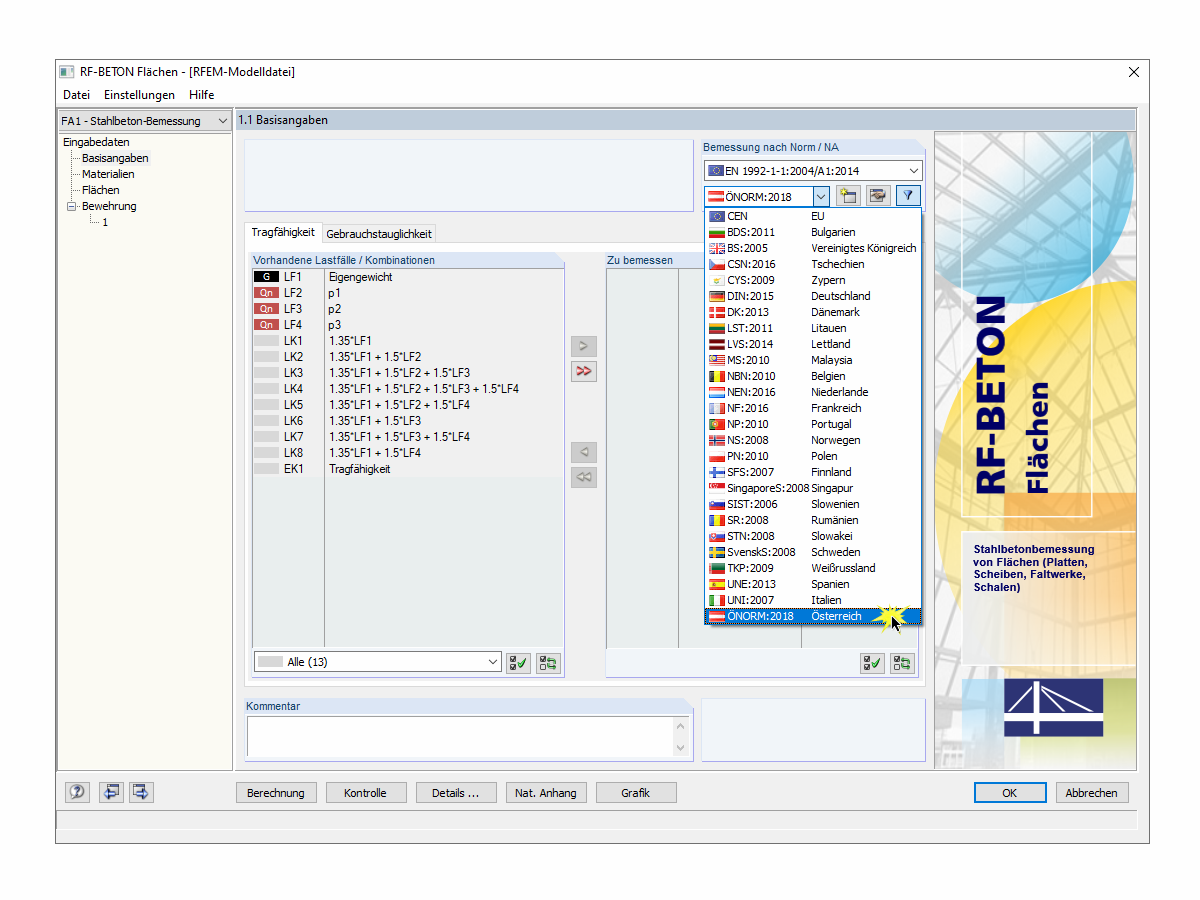
Task: Open the Alle (13) filter dropdown
Action: (x=378, y=662)
